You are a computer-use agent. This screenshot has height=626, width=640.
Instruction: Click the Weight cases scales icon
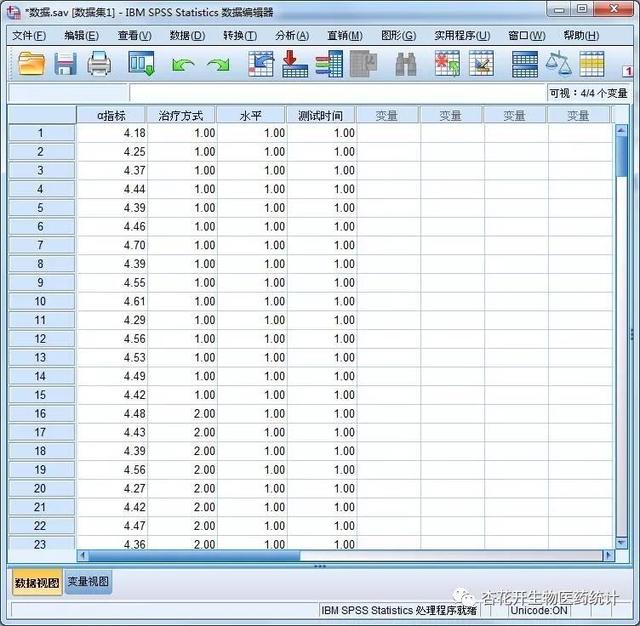point(558,64)
